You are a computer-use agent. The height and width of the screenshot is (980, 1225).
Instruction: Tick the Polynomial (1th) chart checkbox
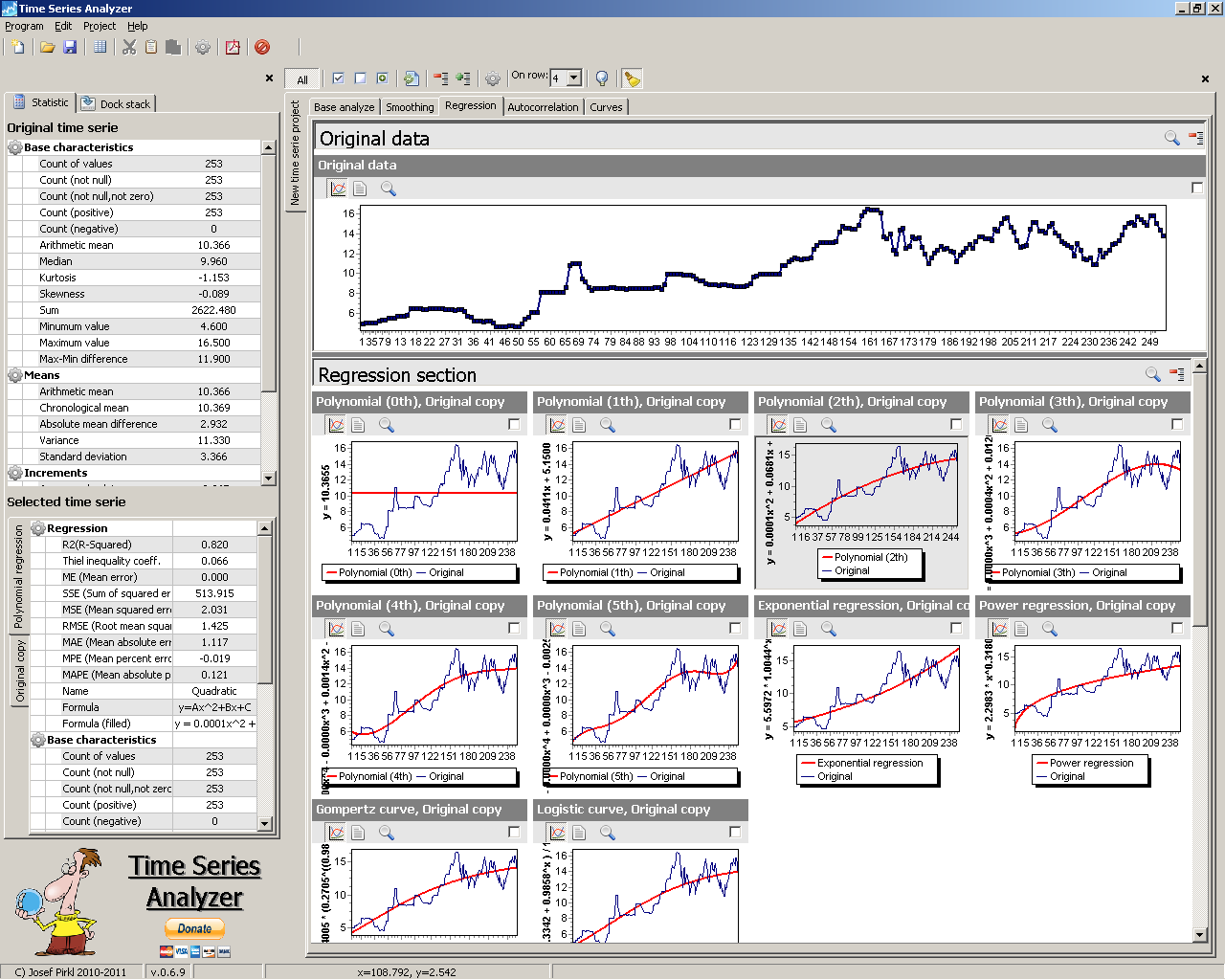[735, 425]
